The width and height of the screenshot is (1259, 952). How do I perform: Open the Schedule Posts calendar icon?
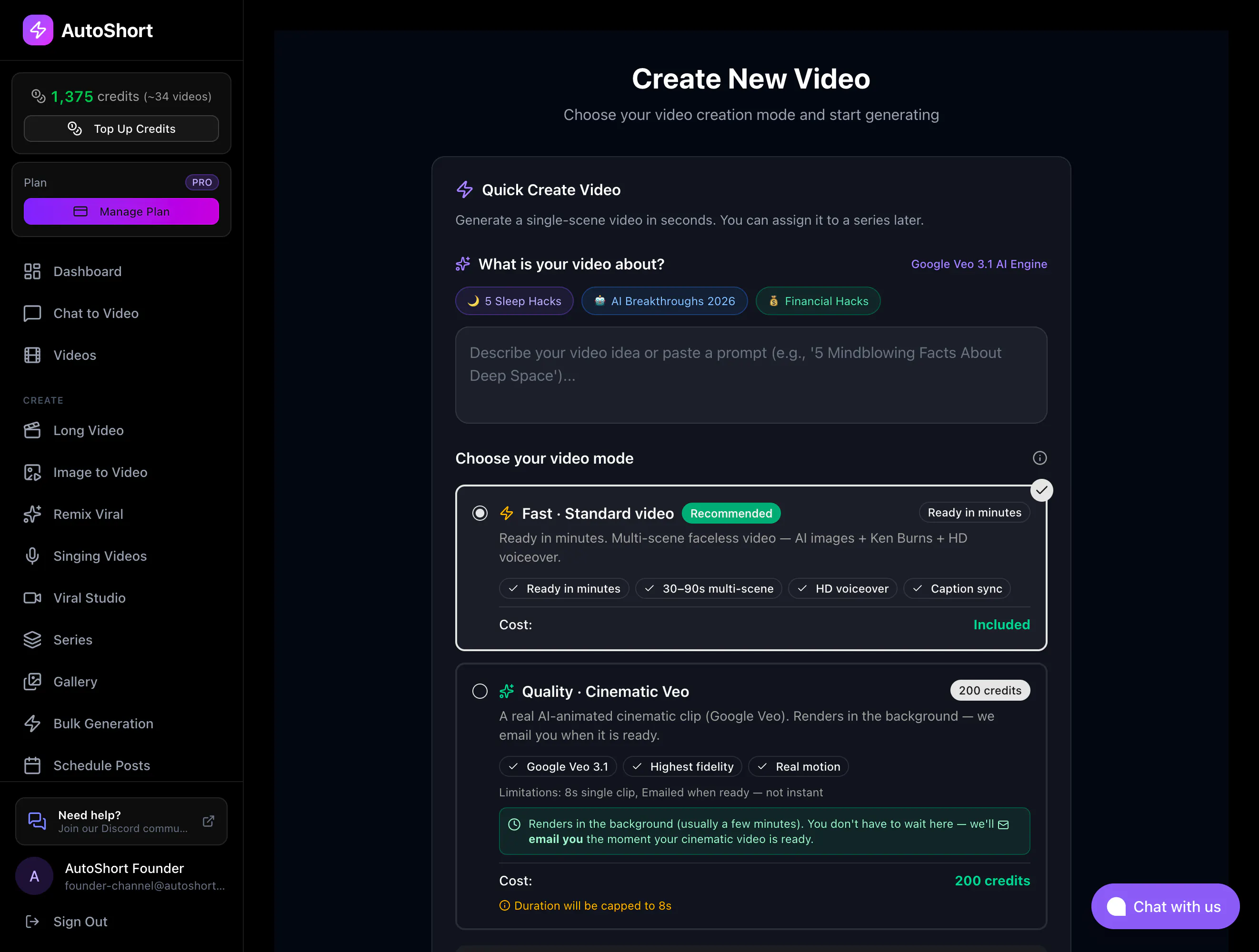click(x=32, y=765)
